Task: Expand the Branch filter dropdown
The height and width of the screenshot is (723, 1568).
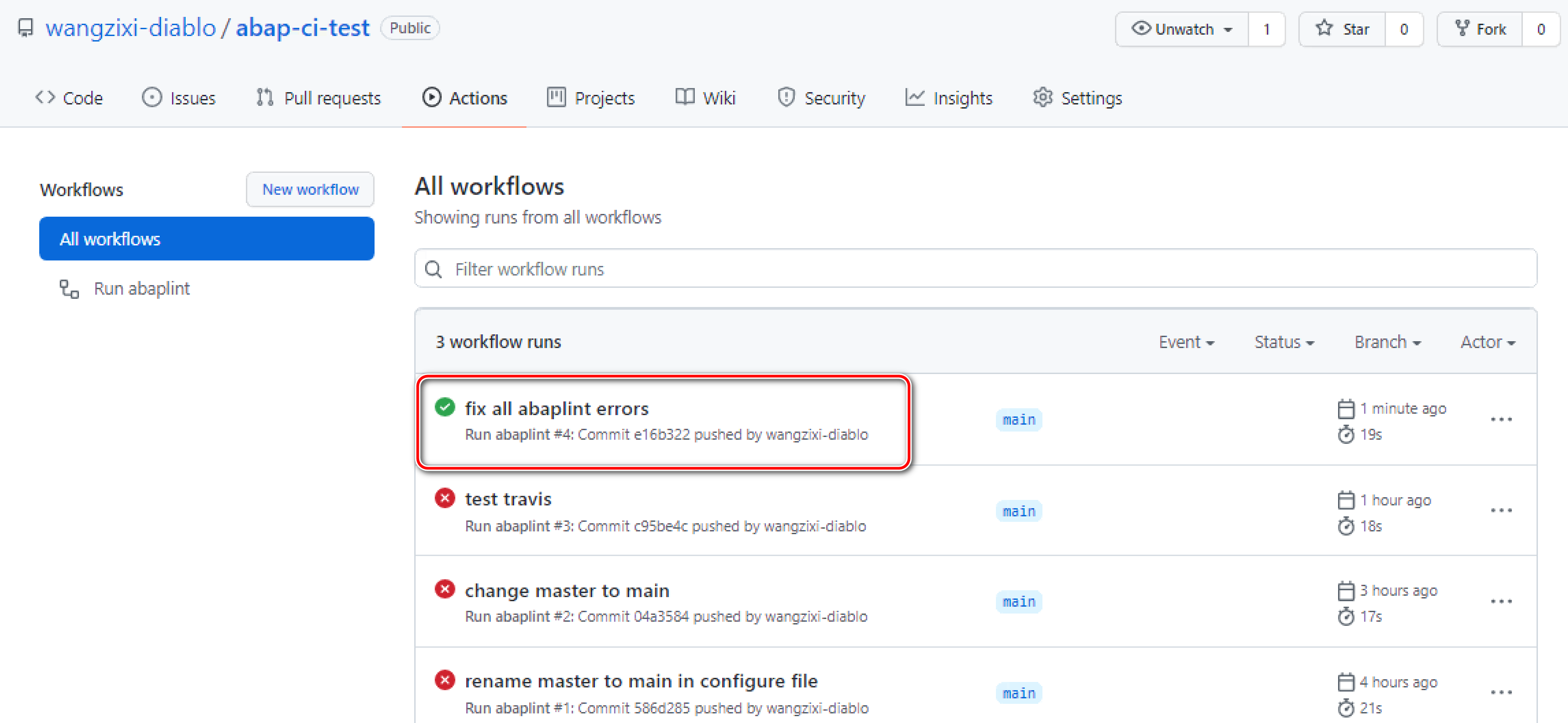Action: pyautogui.click(x=1387, y=342)
